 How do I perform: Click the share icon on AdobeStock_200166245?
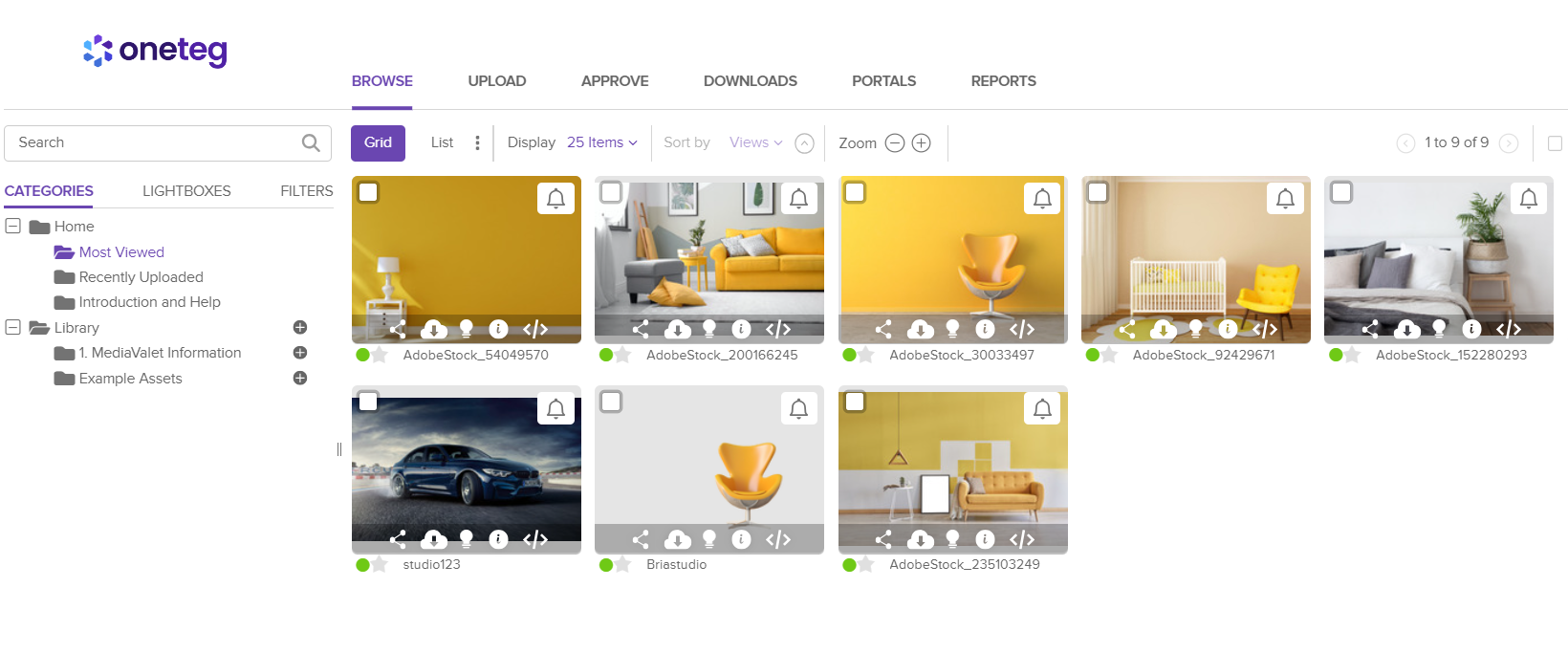point(641,329)
